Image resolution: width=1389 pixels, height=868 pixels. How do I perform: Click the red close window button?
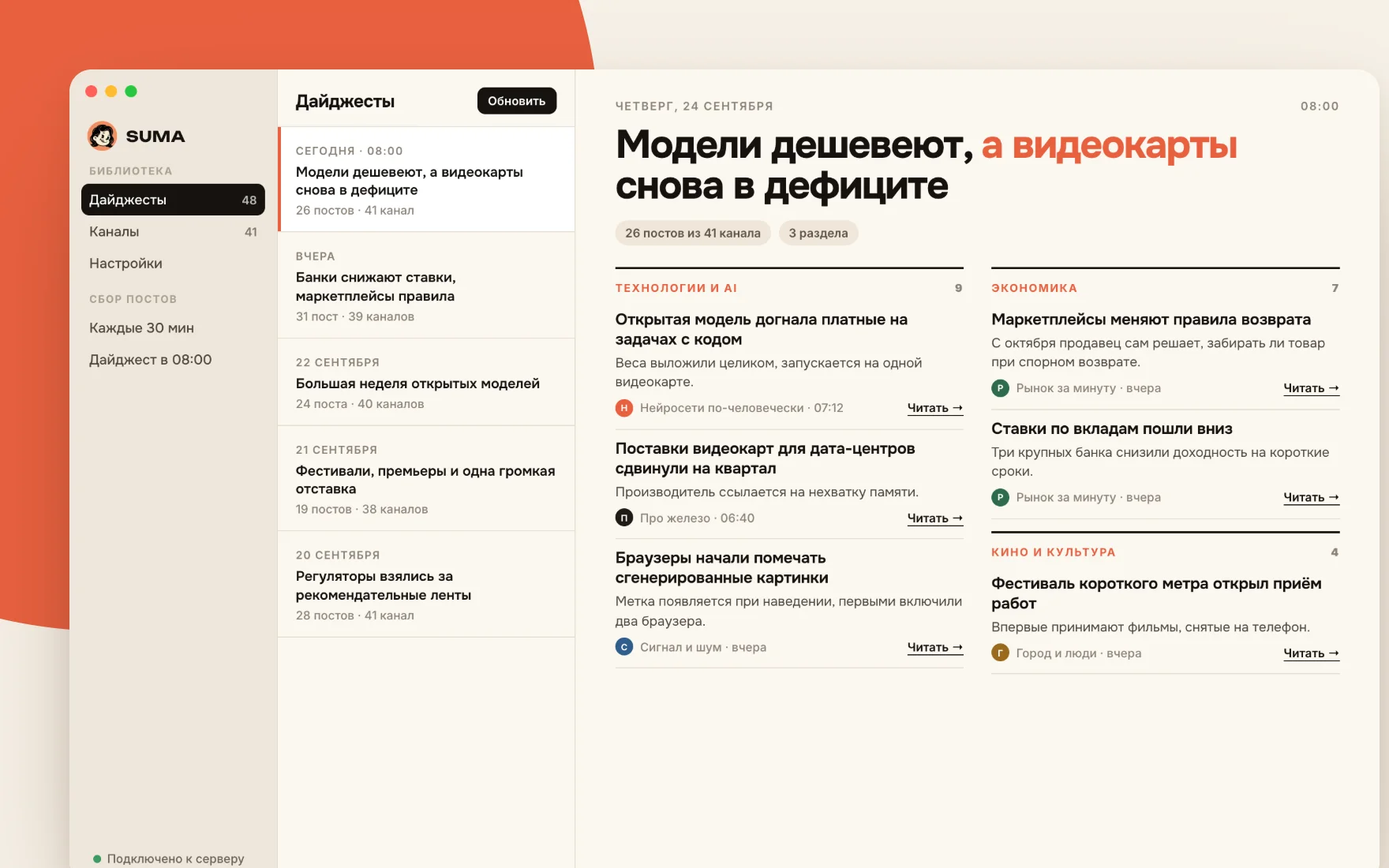coord(91,92)
